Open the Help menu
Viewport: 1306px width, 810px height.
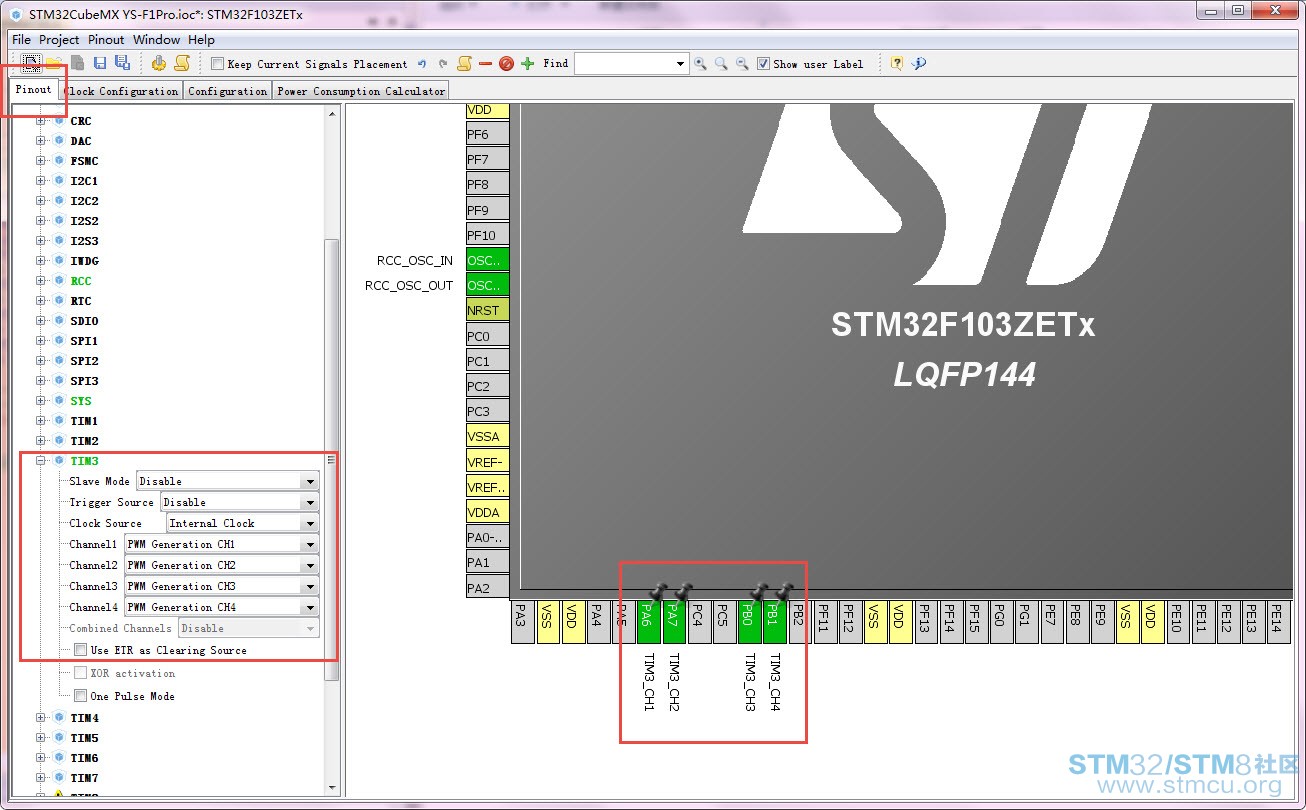(x=202, y=40)
